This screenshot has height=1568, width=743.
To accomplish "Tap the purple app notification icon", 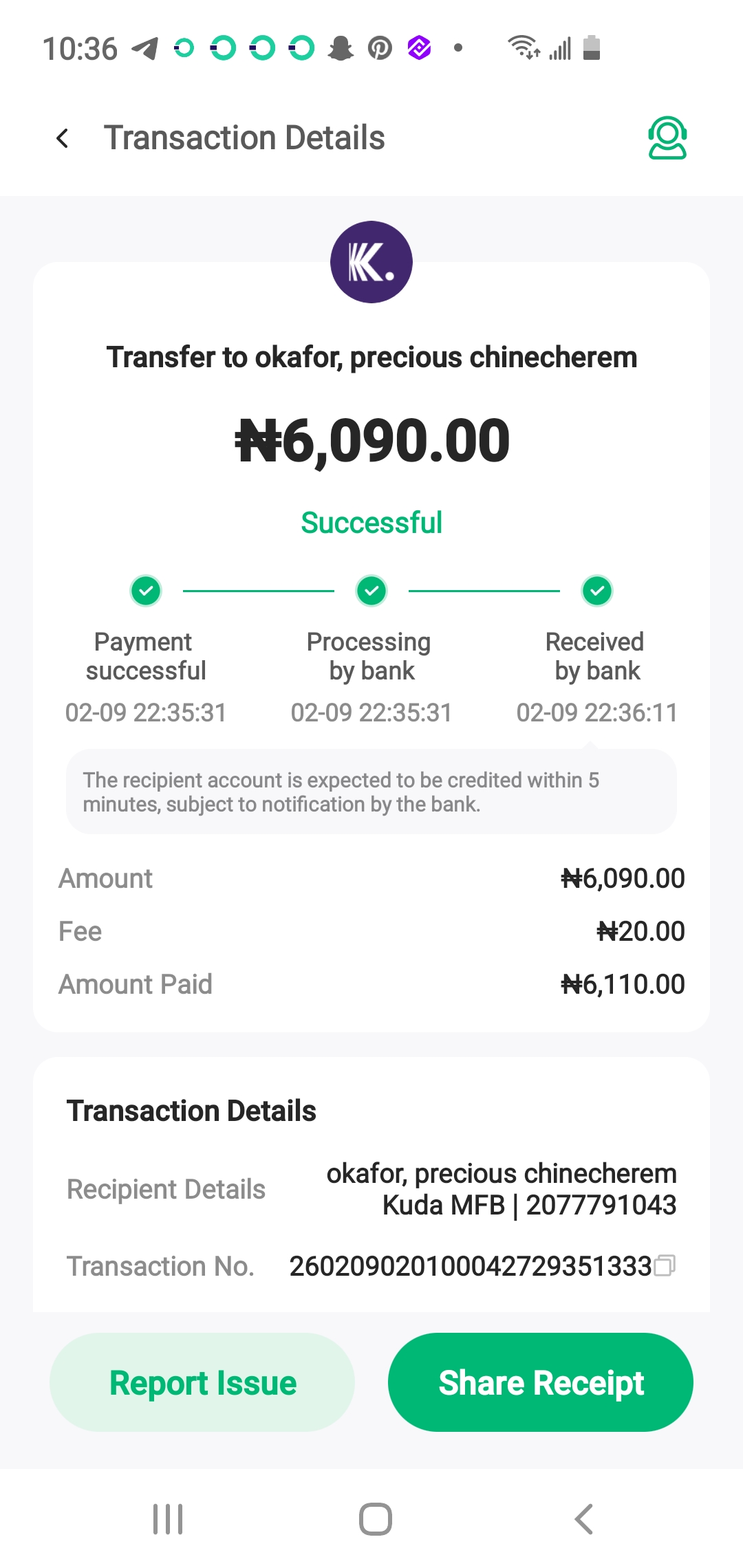I will click(x=419, y=49).
